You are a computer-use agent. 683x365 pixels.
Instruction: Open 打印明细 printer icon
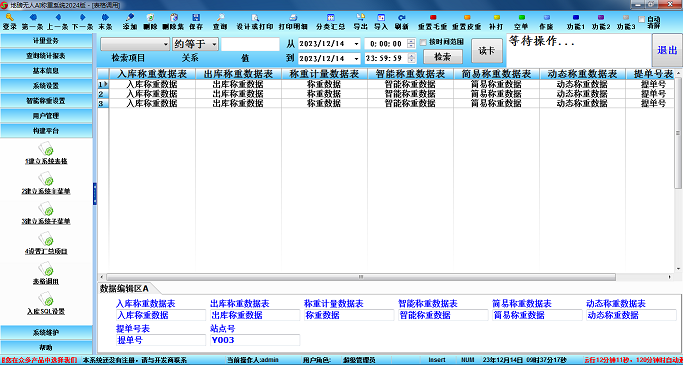pos(293,17)
